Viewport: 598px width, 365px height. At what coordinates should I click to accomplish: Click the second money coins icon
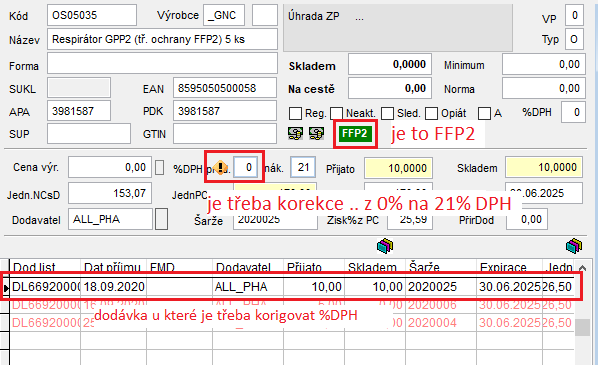click(316, 133)
